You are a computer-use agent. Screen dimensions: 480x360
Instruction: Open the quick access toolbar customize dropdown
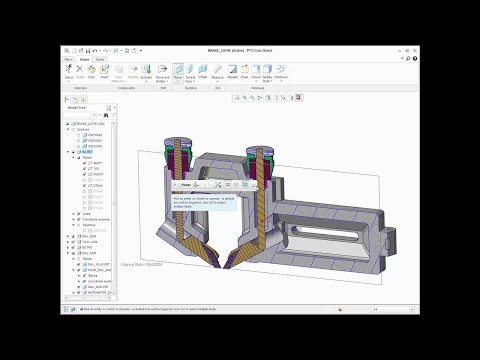tap(141, 51)
